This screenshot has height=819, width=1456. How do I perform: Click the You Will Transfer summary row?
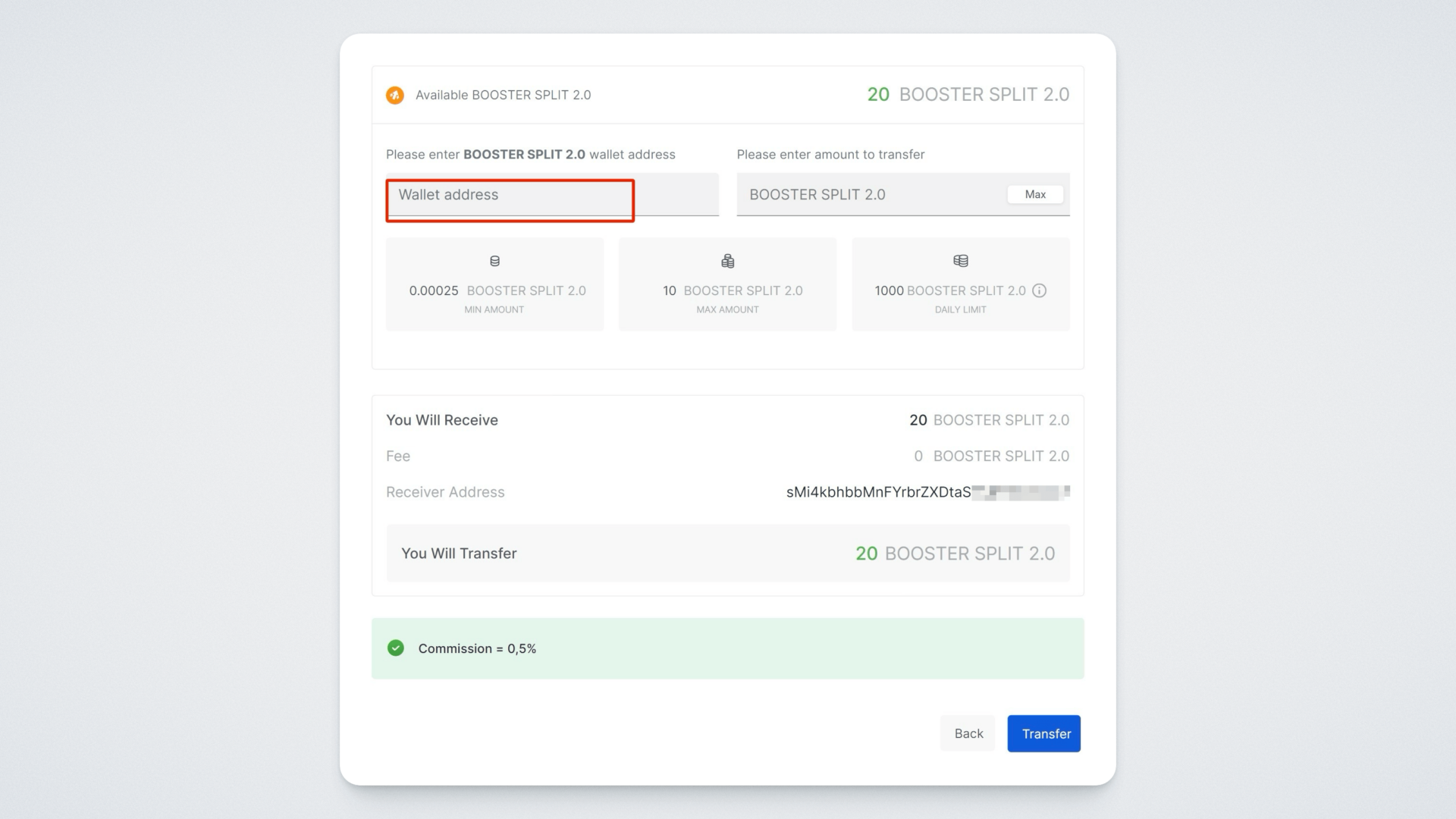point(727,554)
